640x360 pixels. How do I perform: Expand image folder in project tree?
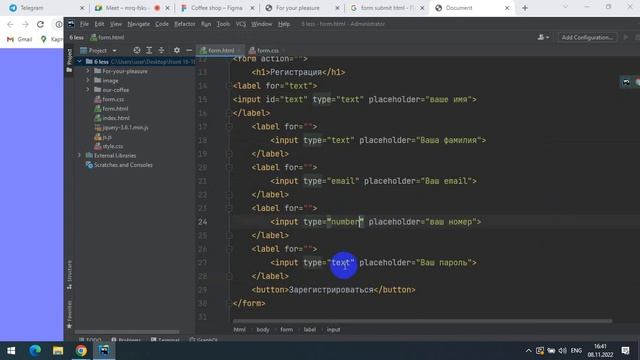pyautogui.click(x=88, y=80)
